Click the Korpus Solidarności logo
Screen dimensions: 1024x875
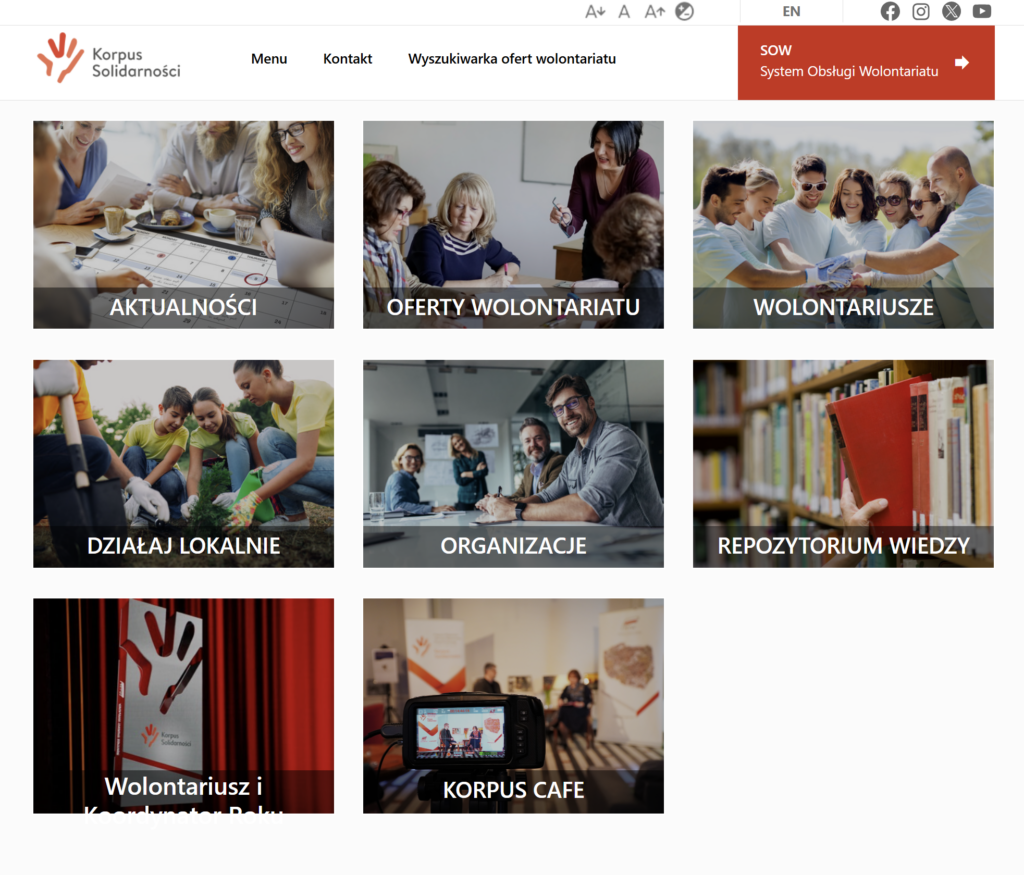(109, 58)
